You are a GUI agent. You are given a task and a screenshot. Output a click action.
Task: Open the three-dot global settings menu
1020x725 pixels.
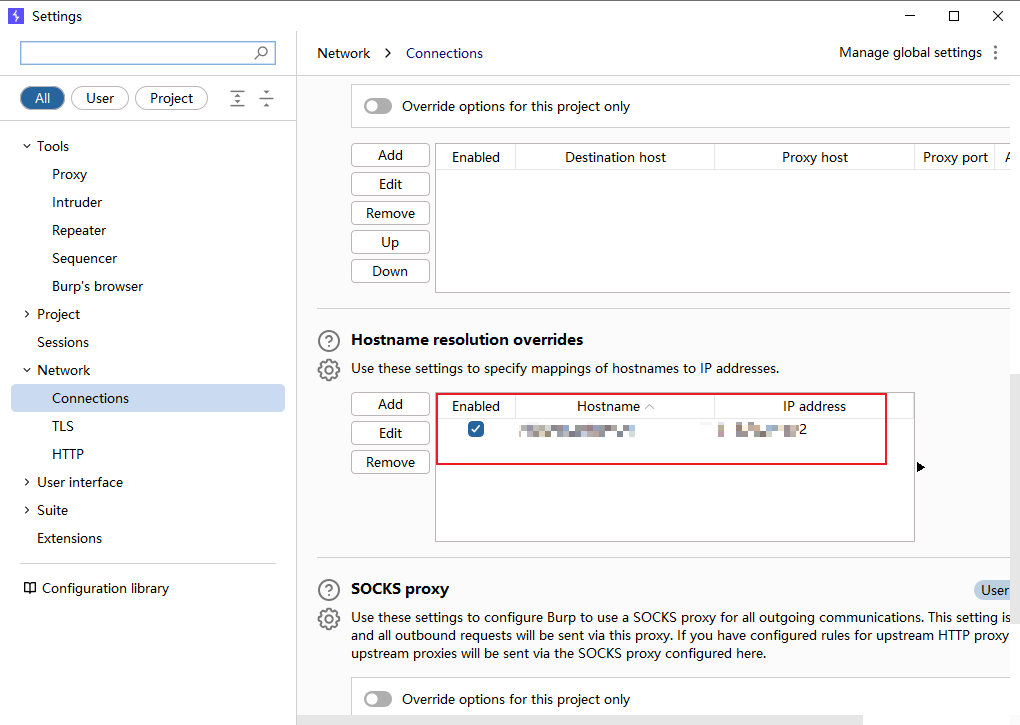tap(995, 53)
